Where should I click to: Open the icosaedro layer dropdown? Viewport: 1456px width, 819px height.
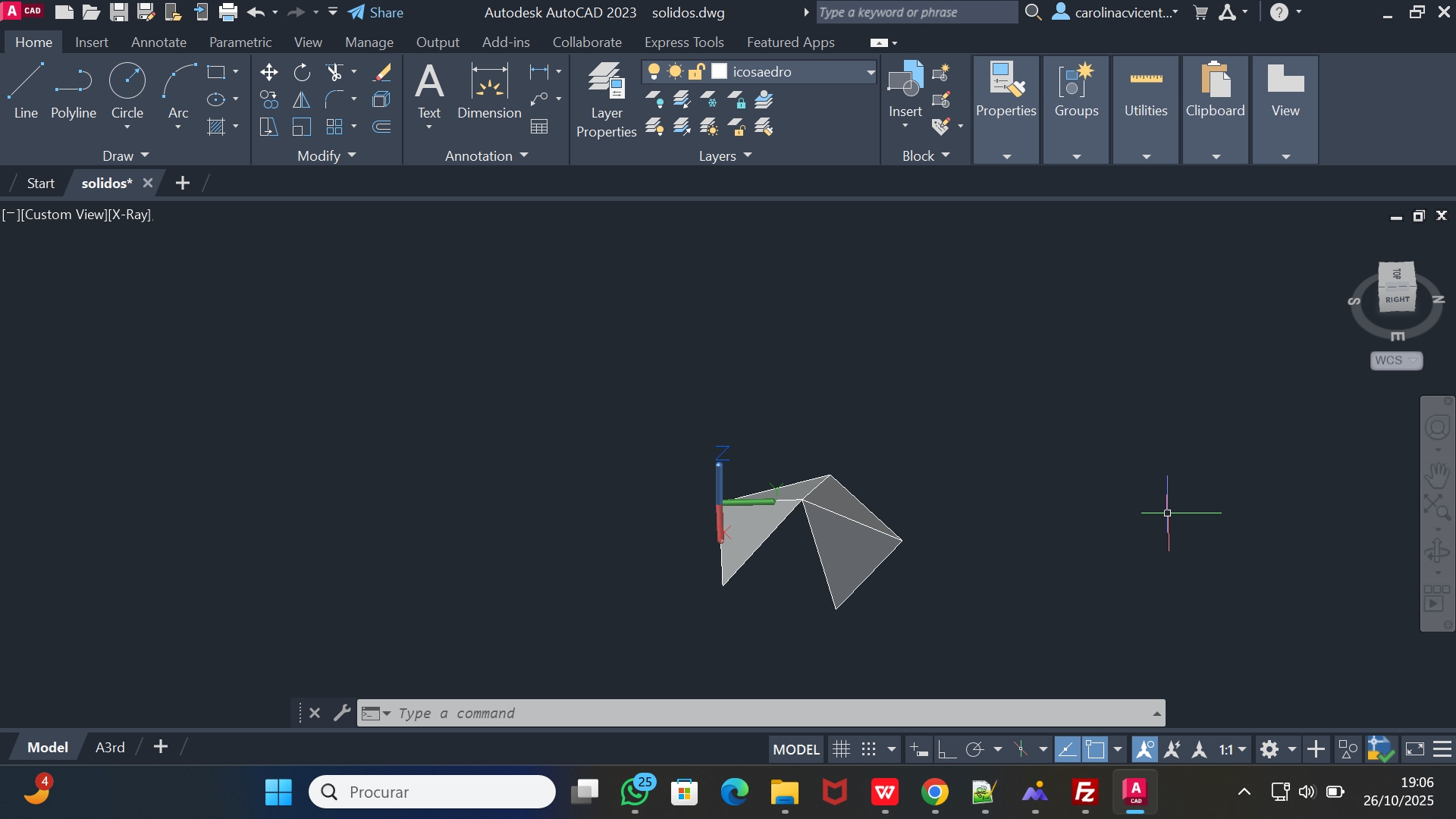point(871,72)
